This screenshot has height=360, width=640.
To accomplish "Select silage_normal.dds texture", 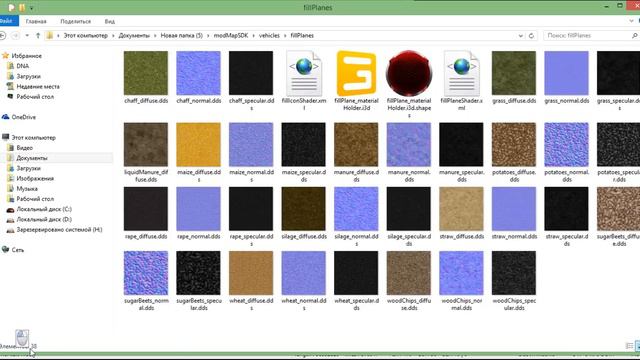I will (356, 209).
